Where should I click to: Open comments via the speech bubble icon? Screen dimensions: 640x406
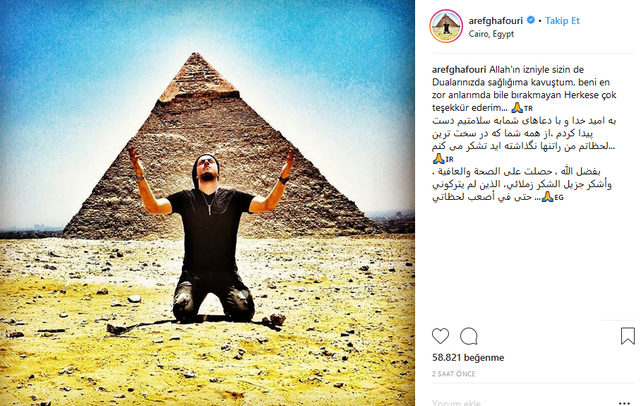[x=469, y=336]
